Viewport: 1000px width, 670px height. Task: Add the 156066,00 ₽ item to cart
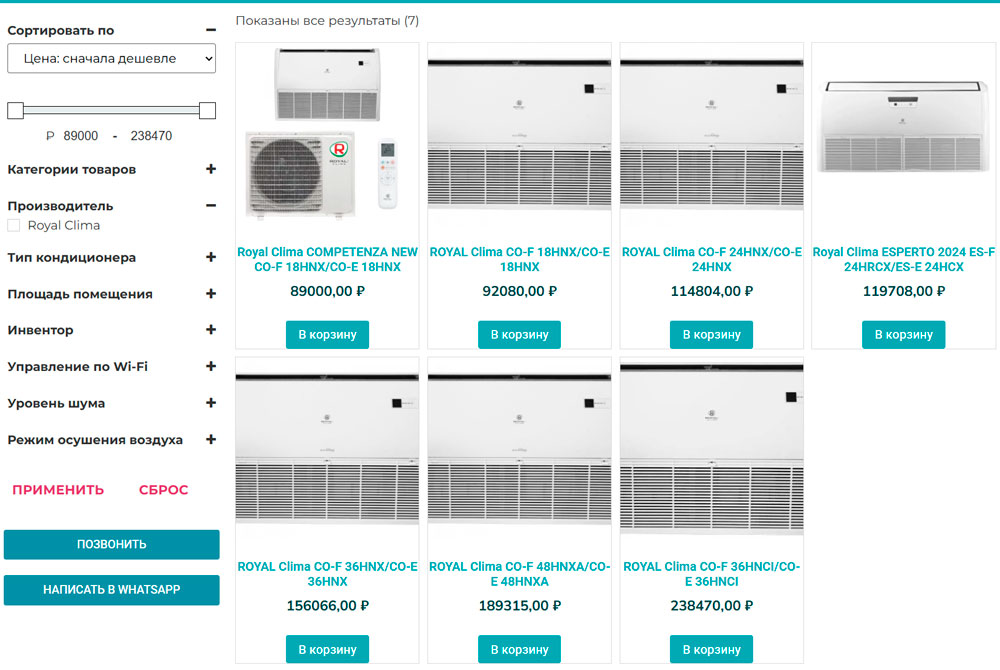tap(327, 650)
